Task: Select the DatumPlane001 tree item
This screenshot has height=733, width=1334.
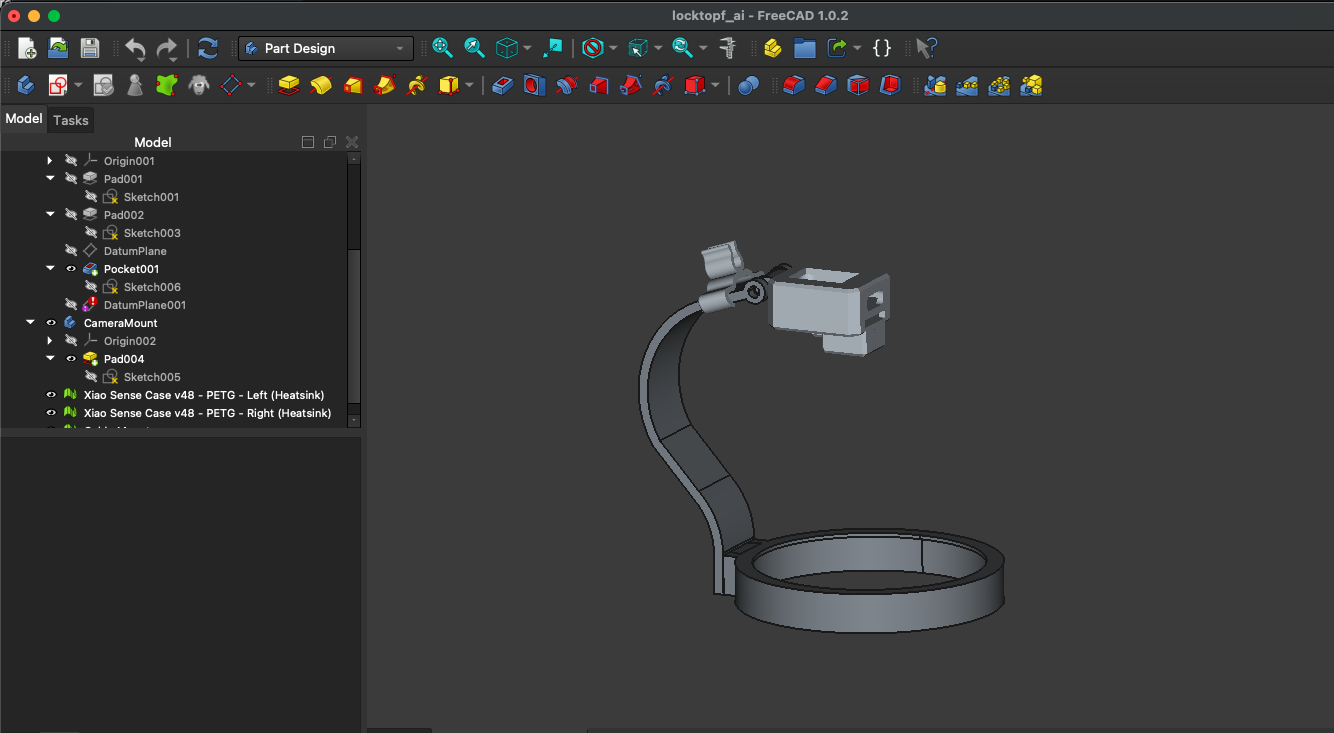Action: click(x=144, y=305)
